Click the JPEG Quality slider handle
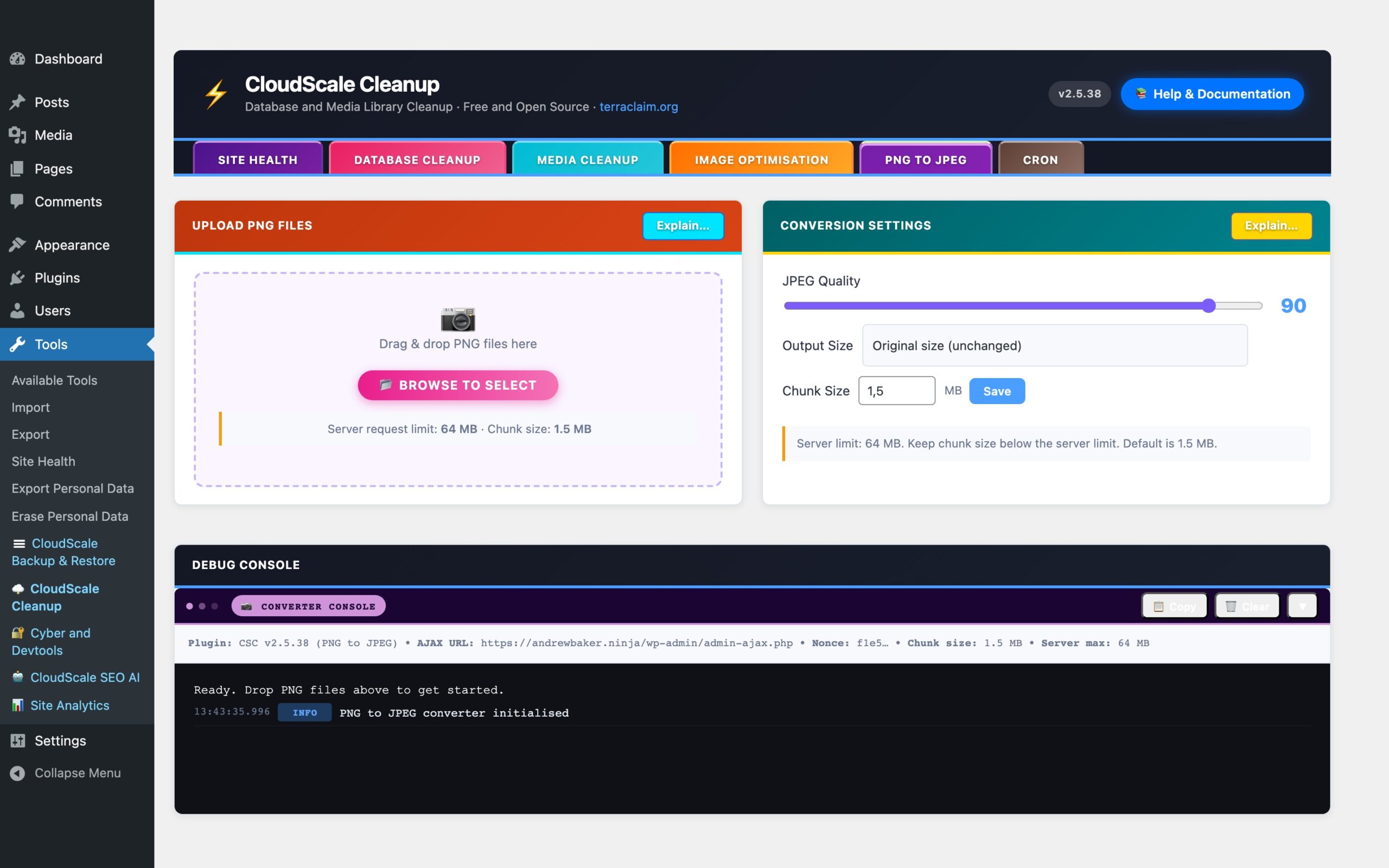Screen dimensions: 1389x868 click(x=1209, y=305)
